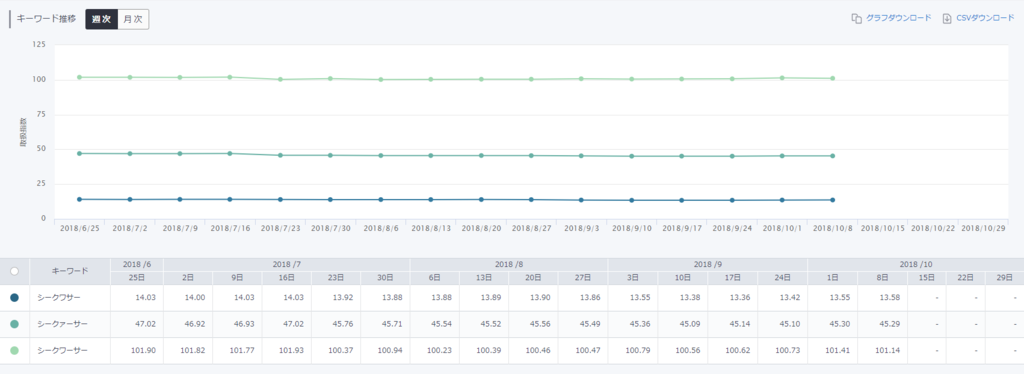1024x374 pixels.
Task: Click the light green data point at 2018/10/8
Action: coord(833,78)
